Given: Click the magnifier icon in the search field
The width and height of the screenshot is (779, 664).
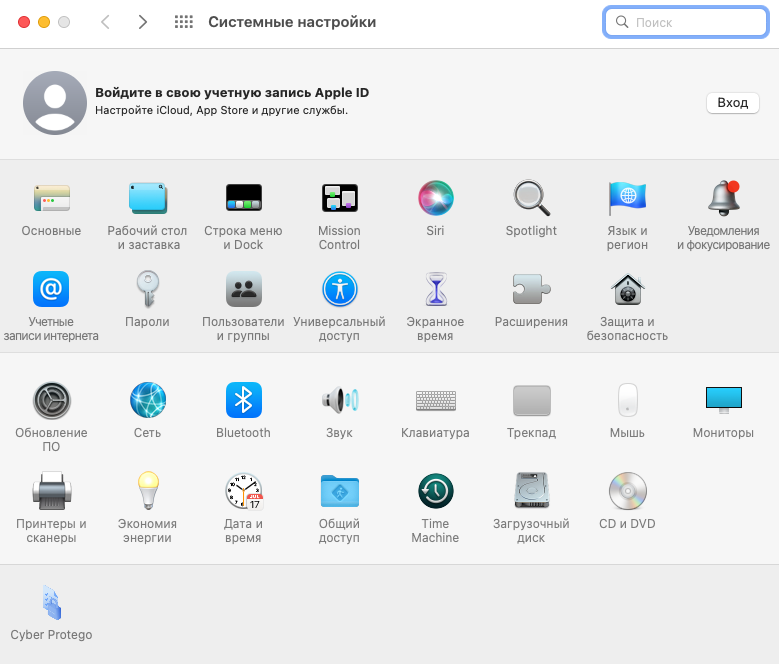Looking at the screenshot, I should tap(622, 22).
